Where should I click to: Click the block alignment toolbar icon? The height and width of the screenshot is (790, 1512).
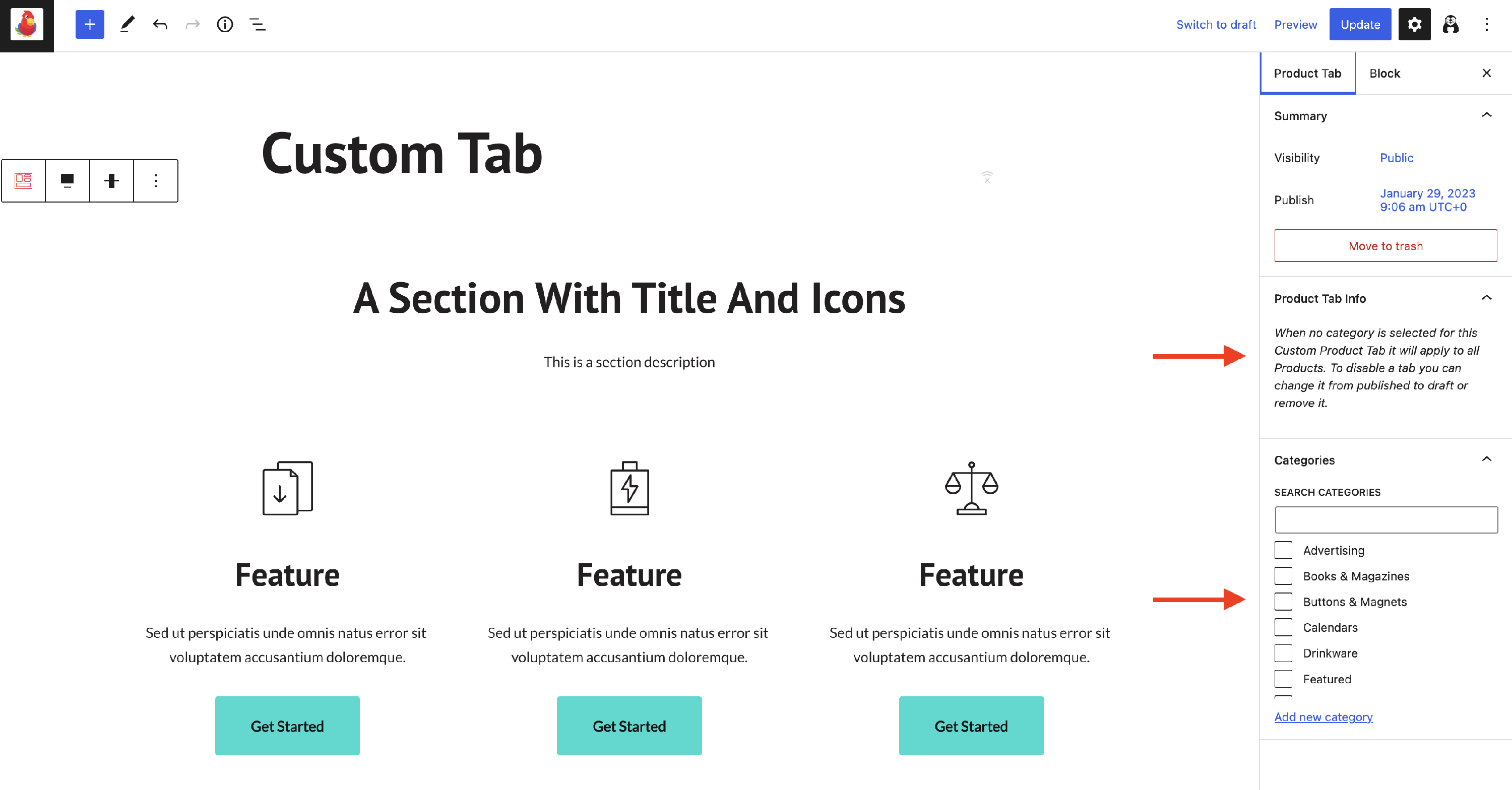[x=68, y=181]
